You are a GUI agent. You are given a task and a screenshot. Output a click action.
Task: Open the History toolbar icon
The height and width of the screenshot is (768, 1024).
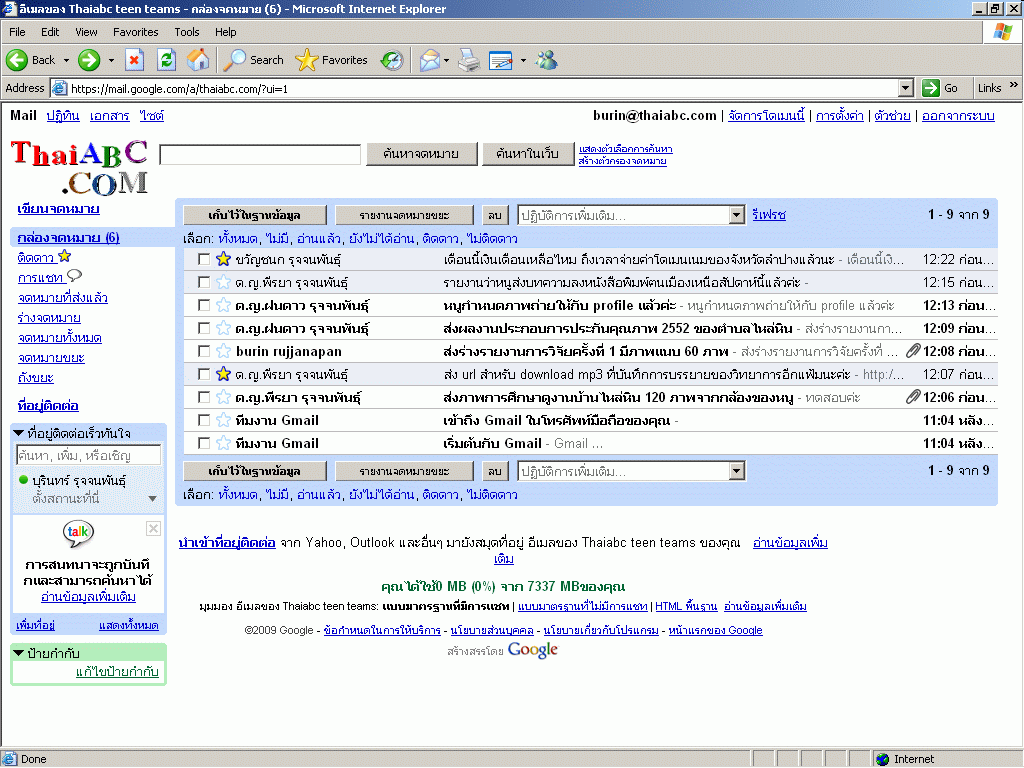[392, 60]
